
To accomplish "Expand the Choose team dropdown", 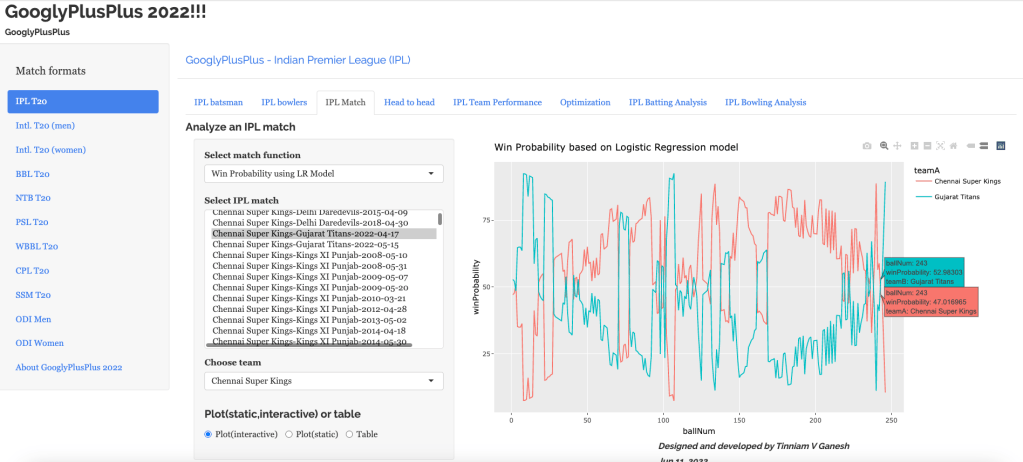I will click(323, 381).
